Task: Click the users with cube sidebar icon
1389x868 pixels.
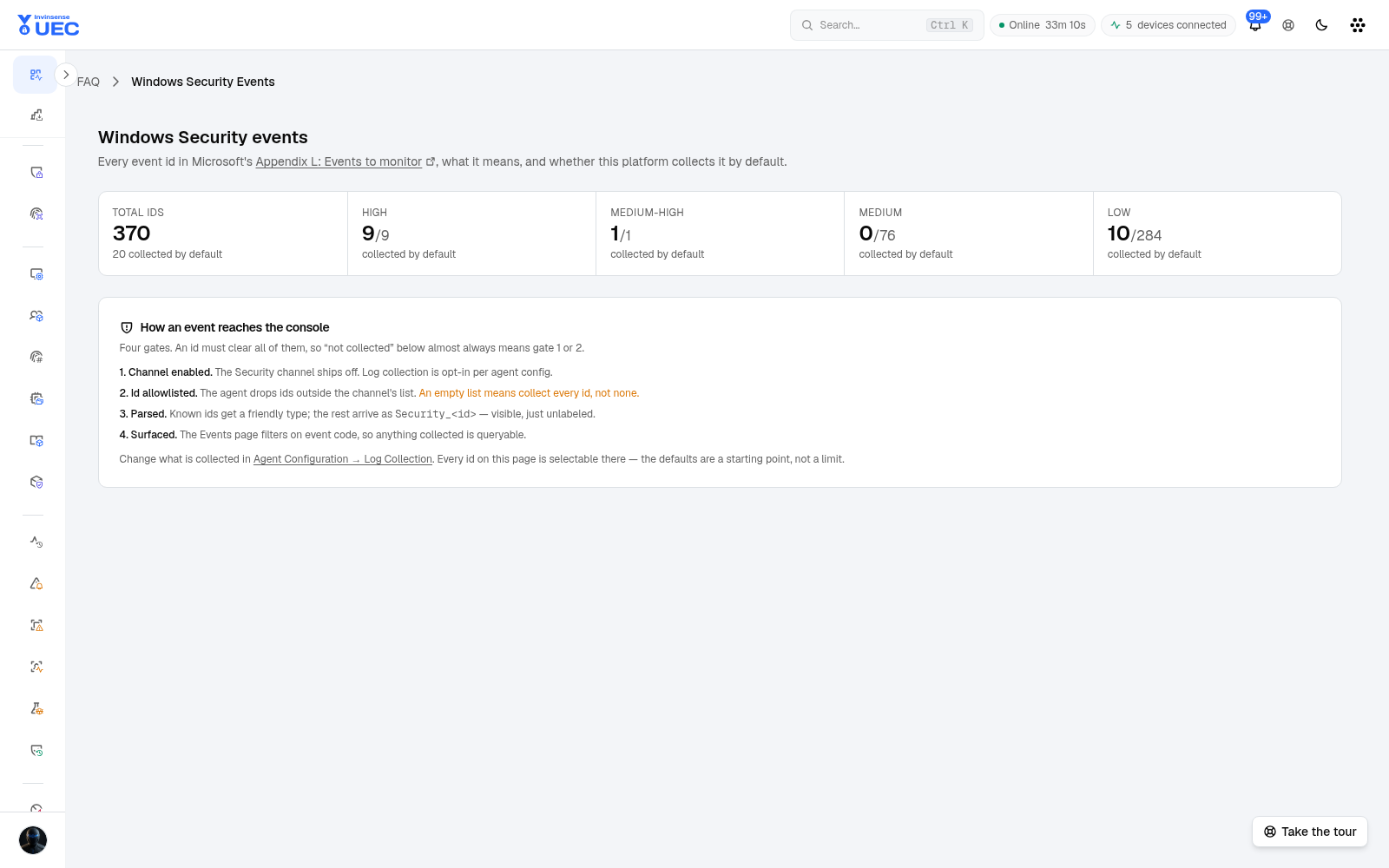Action: tap(36, 316)
